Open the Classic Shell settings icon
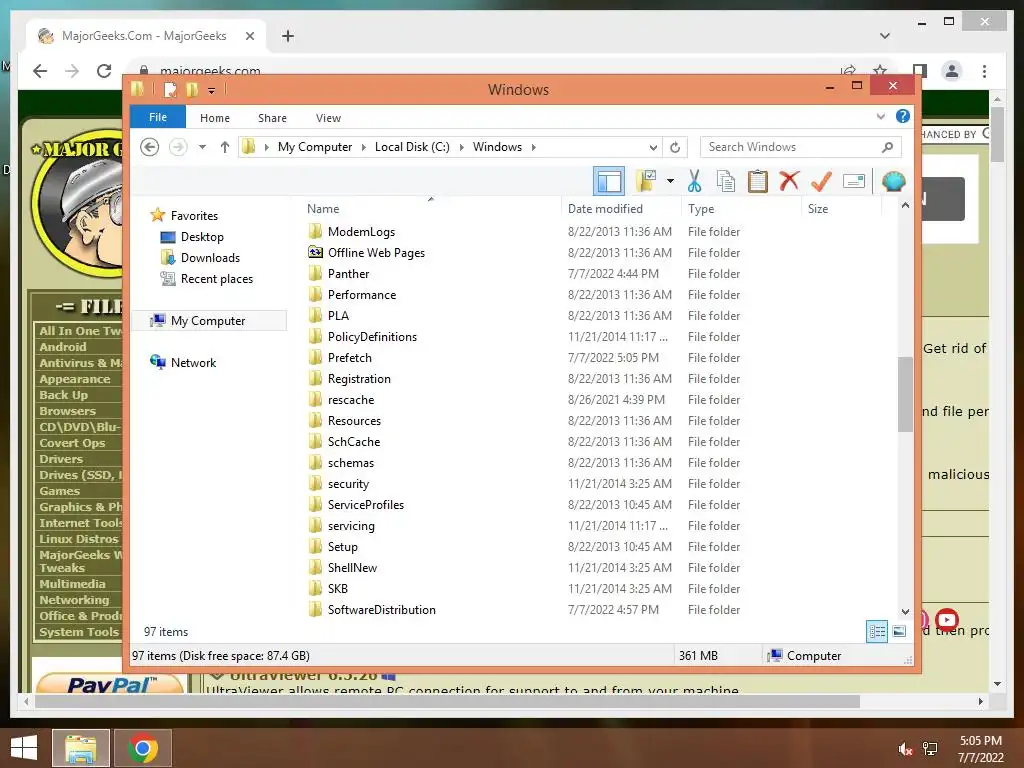The image size is (1024, 768). (893, 181)
